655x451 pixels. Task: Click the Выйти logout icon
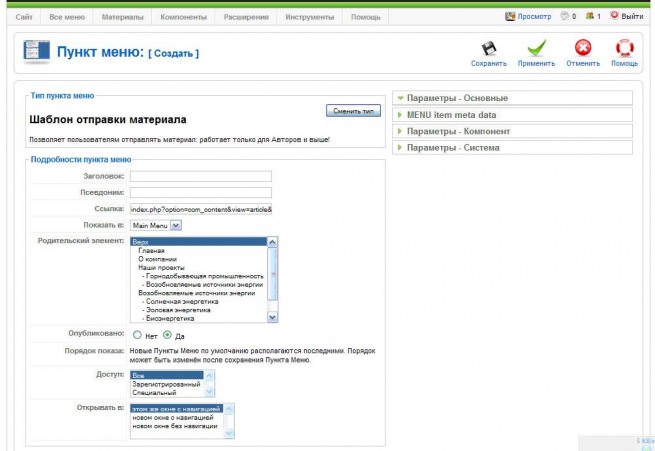point(614,15)
